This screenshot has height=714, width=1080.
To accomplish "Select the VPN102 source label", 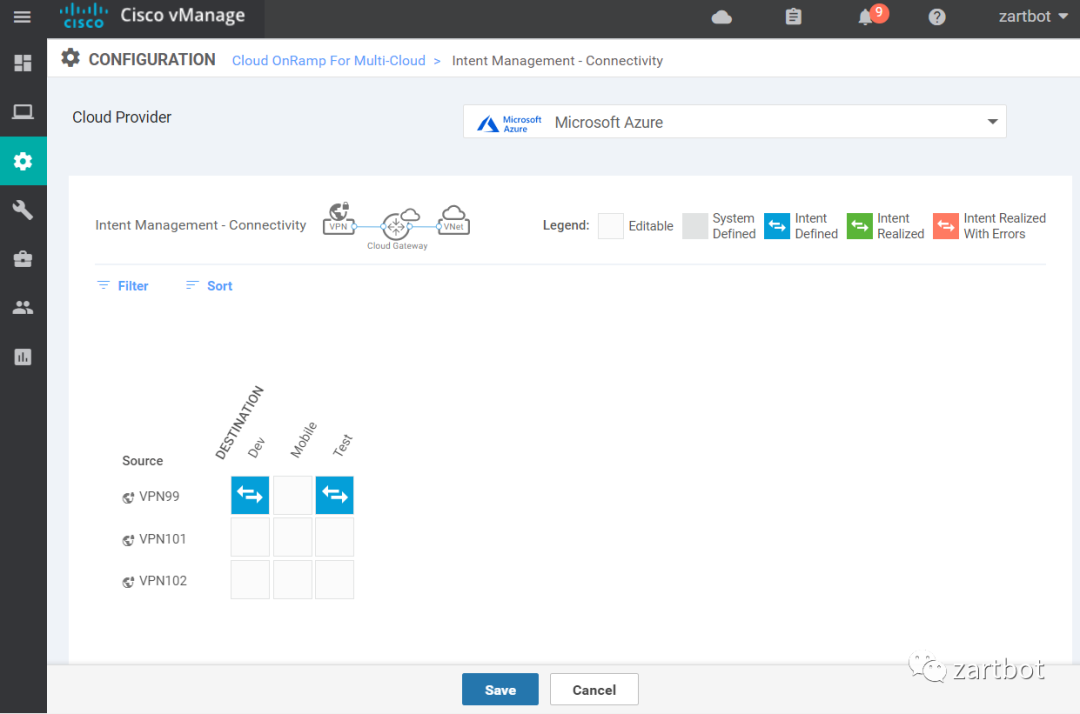I will tap(163, 580).
